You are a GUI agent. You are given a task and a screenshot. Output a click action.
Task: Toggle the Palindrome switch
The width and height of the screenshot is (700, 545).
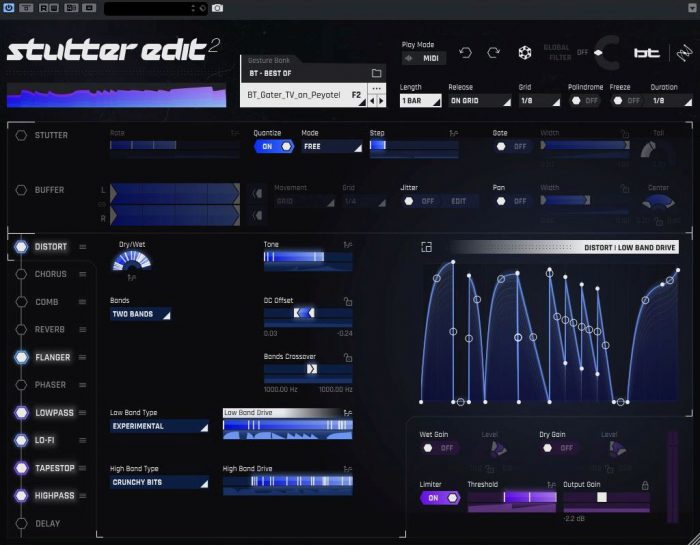point(585,101)
